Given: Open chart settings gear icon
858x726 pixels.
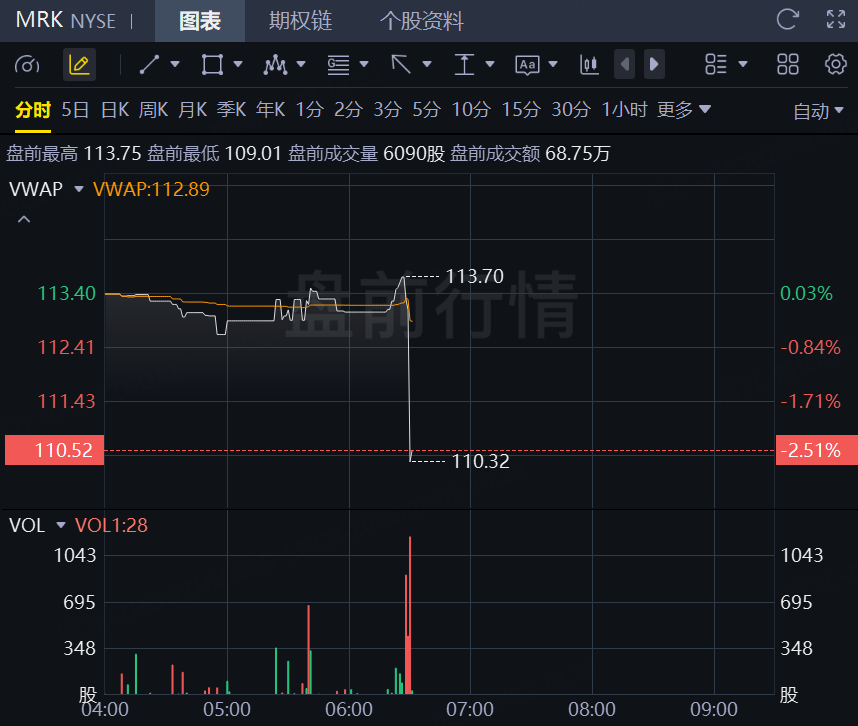Looking at the screenshot, I should click(836, 65).
